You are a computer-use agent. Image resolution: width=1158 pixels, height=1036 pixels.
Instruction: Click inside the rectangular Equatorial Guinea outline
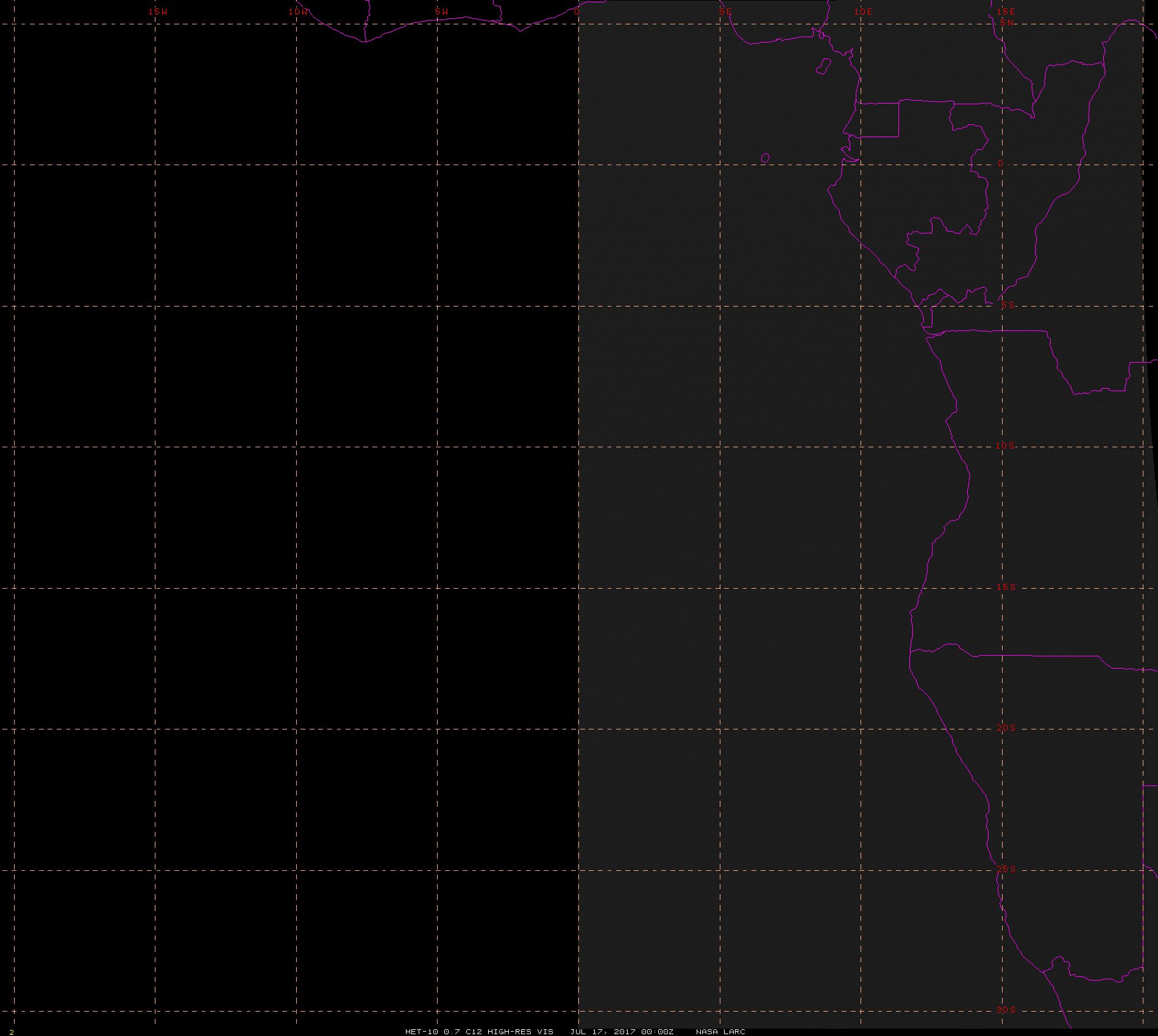tap(877, 120)
